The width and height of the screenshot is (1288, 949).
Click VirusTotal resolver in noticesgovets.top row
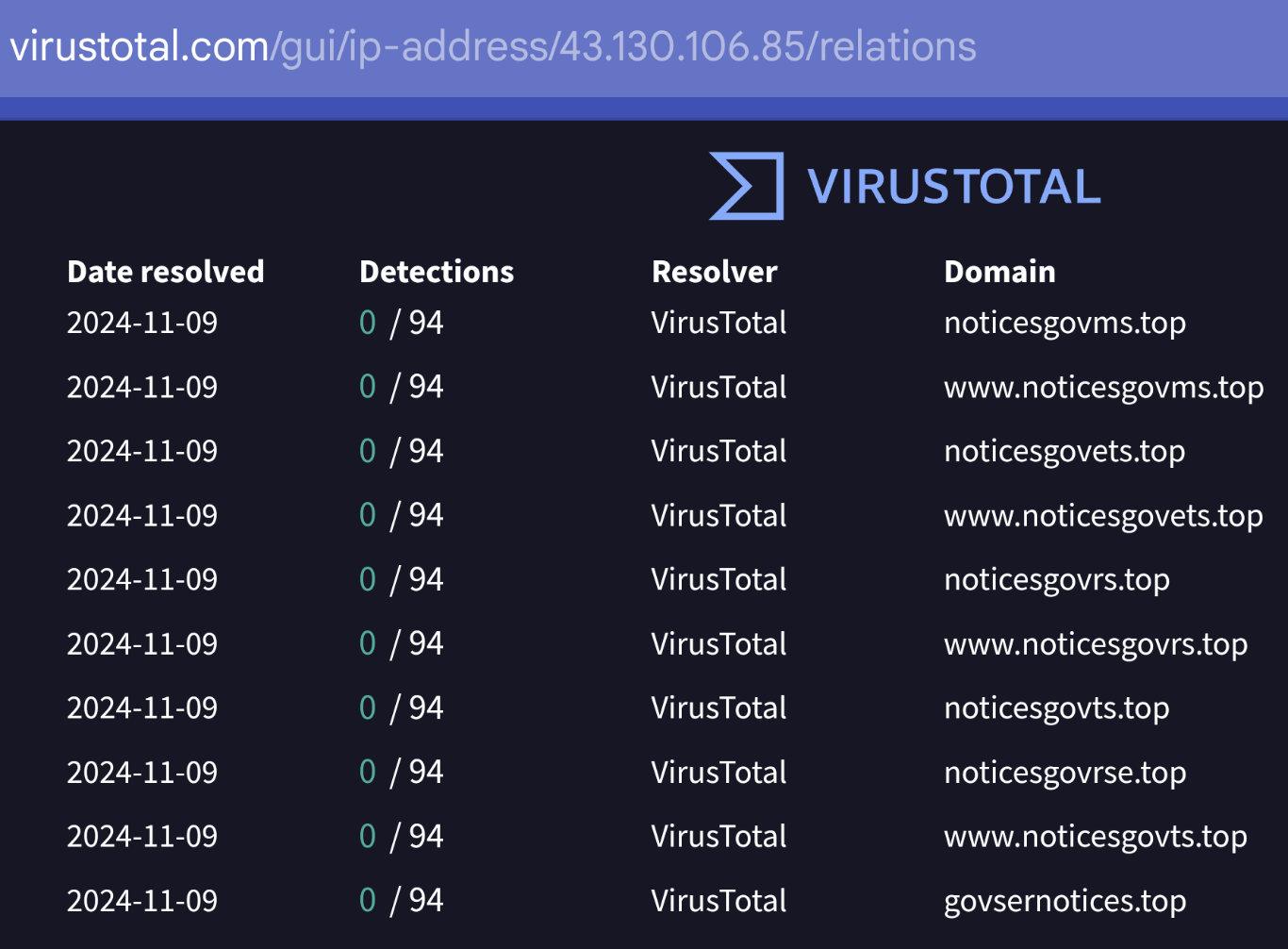click(x=719, y=451)
